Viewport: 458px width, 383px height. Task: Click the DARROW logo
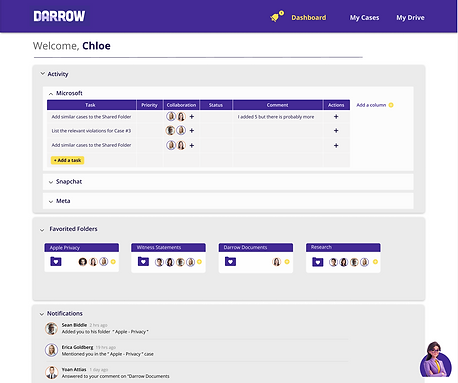coord(59,16)
